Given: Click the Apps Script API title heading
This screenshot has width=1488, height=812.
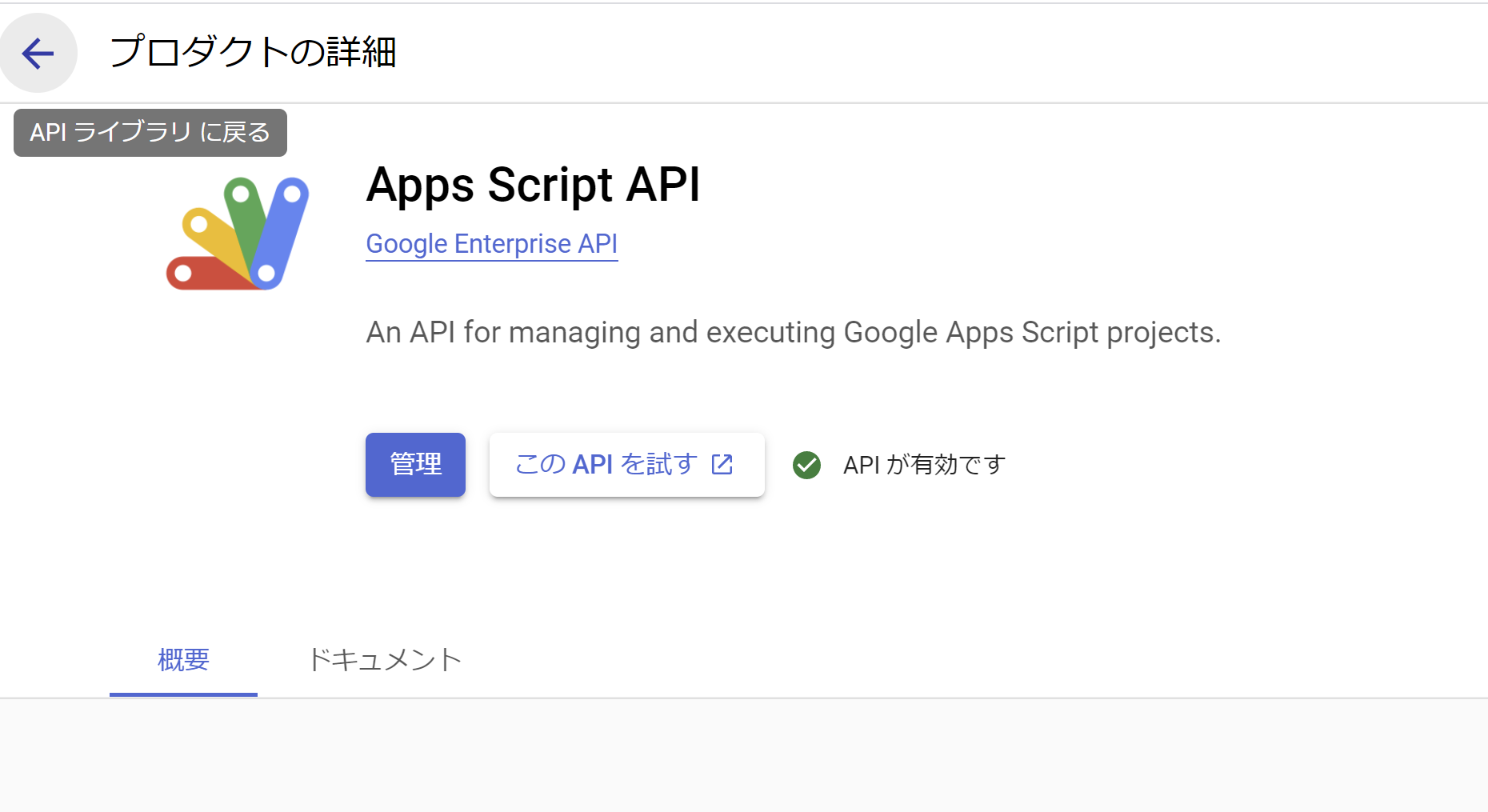Looking at the screenshot, I should click(x=533, y=186).
